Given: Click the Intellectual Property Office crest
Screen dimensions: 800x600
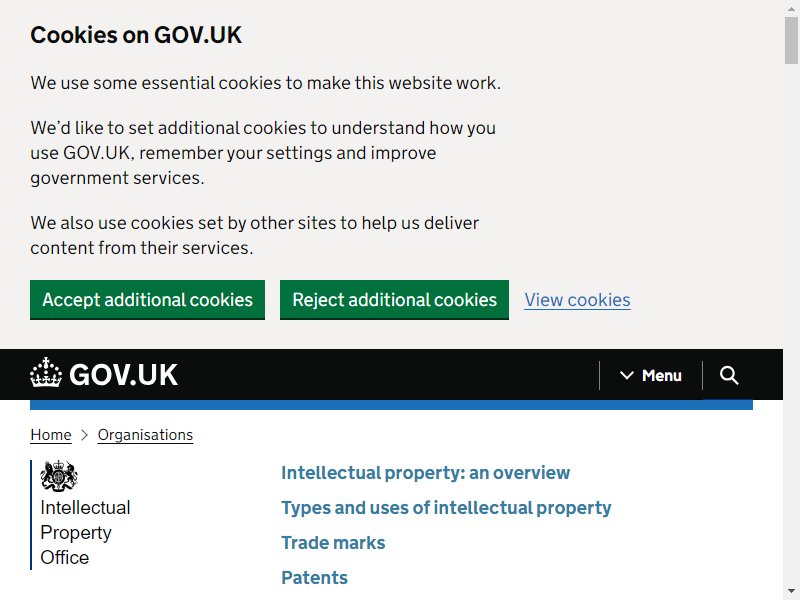Looking at the screenshot, I should coord(59,476).
